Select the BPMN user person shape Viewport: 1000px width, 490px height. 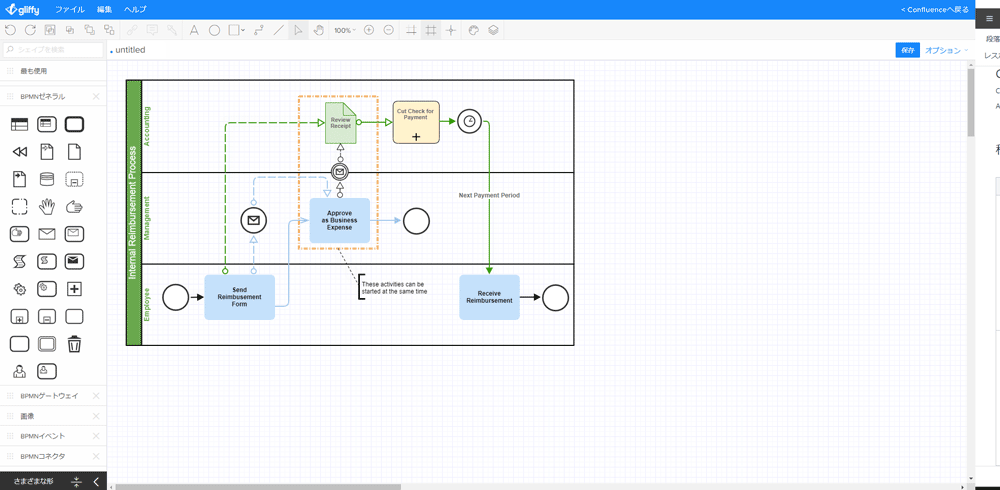20,371
